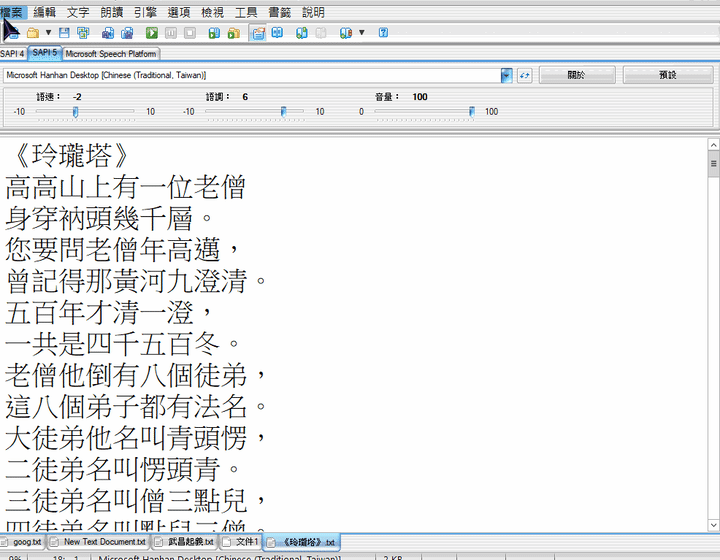Click the line 五百年才清一澄，
The width and height of the screenshot is (720, 560).
coord(108,313)
